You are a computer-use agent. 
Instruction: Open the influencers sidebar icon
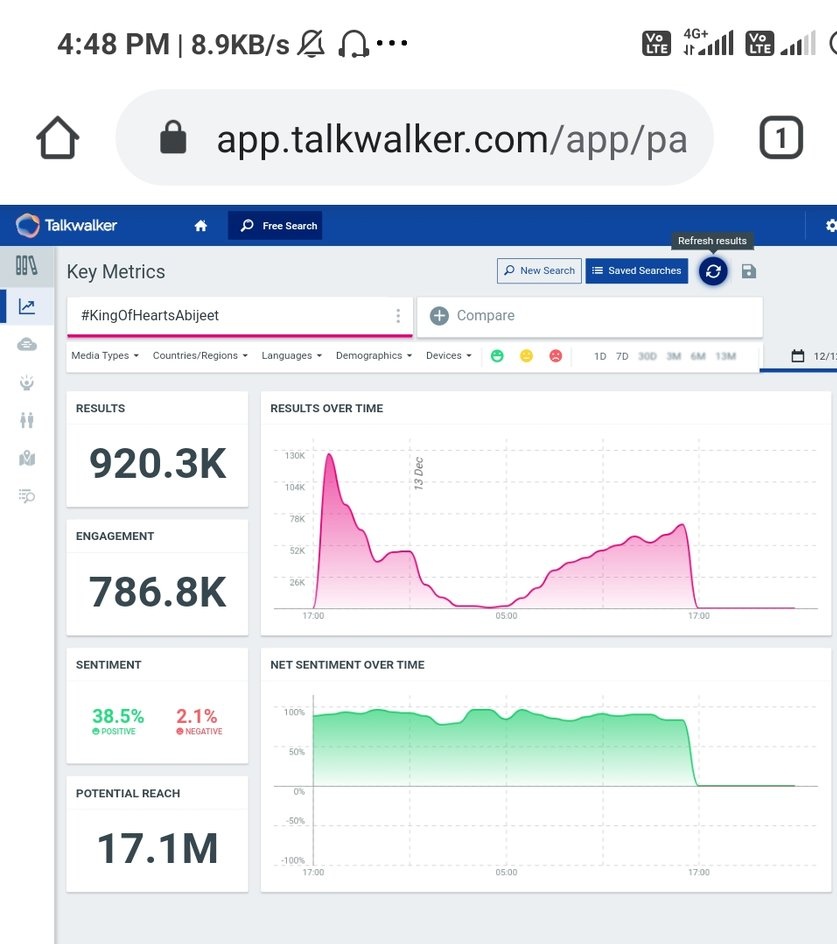pos(26,382)
